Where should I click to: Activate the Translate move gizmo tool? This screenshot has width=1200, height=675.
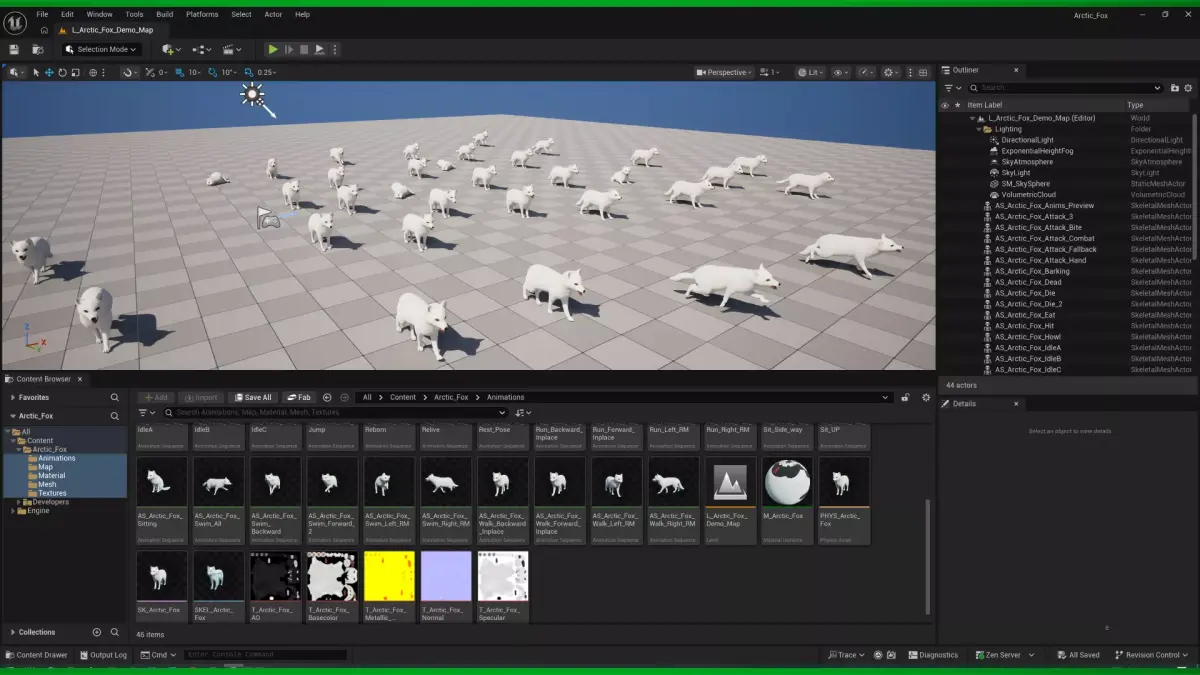[x=49, y=72]
